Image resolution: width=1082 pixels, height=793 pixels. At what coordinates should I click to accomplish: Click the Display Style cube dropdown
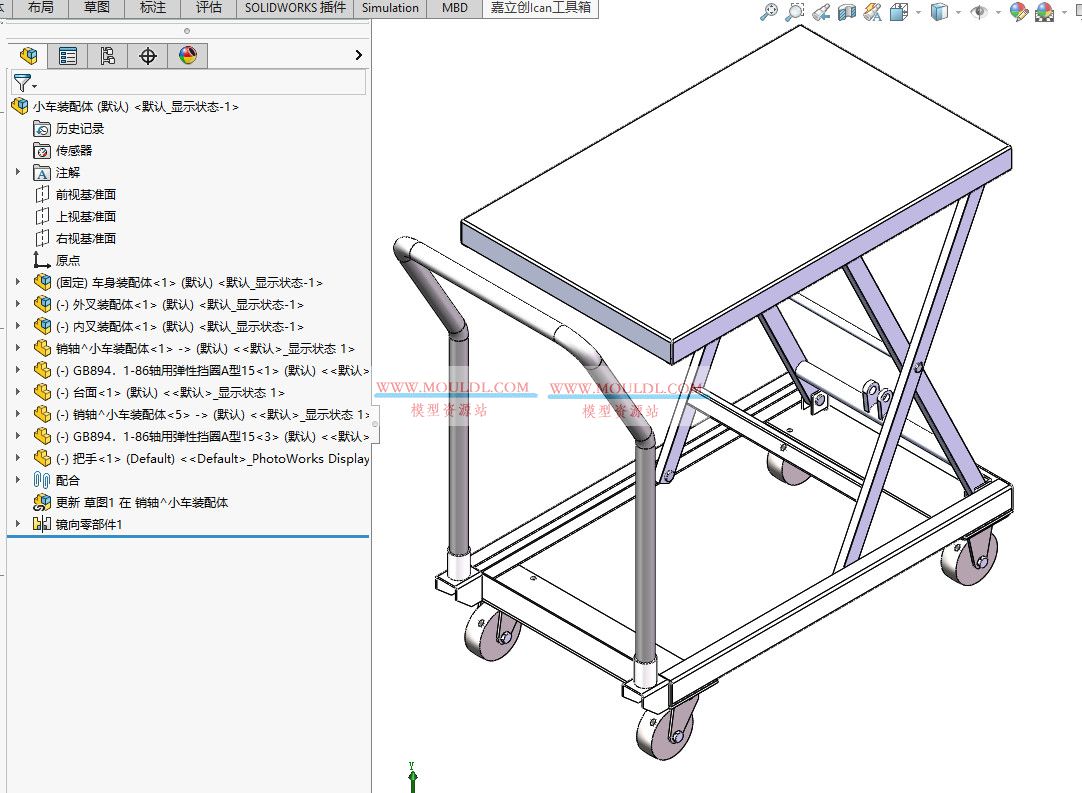[x=957, y=12]
